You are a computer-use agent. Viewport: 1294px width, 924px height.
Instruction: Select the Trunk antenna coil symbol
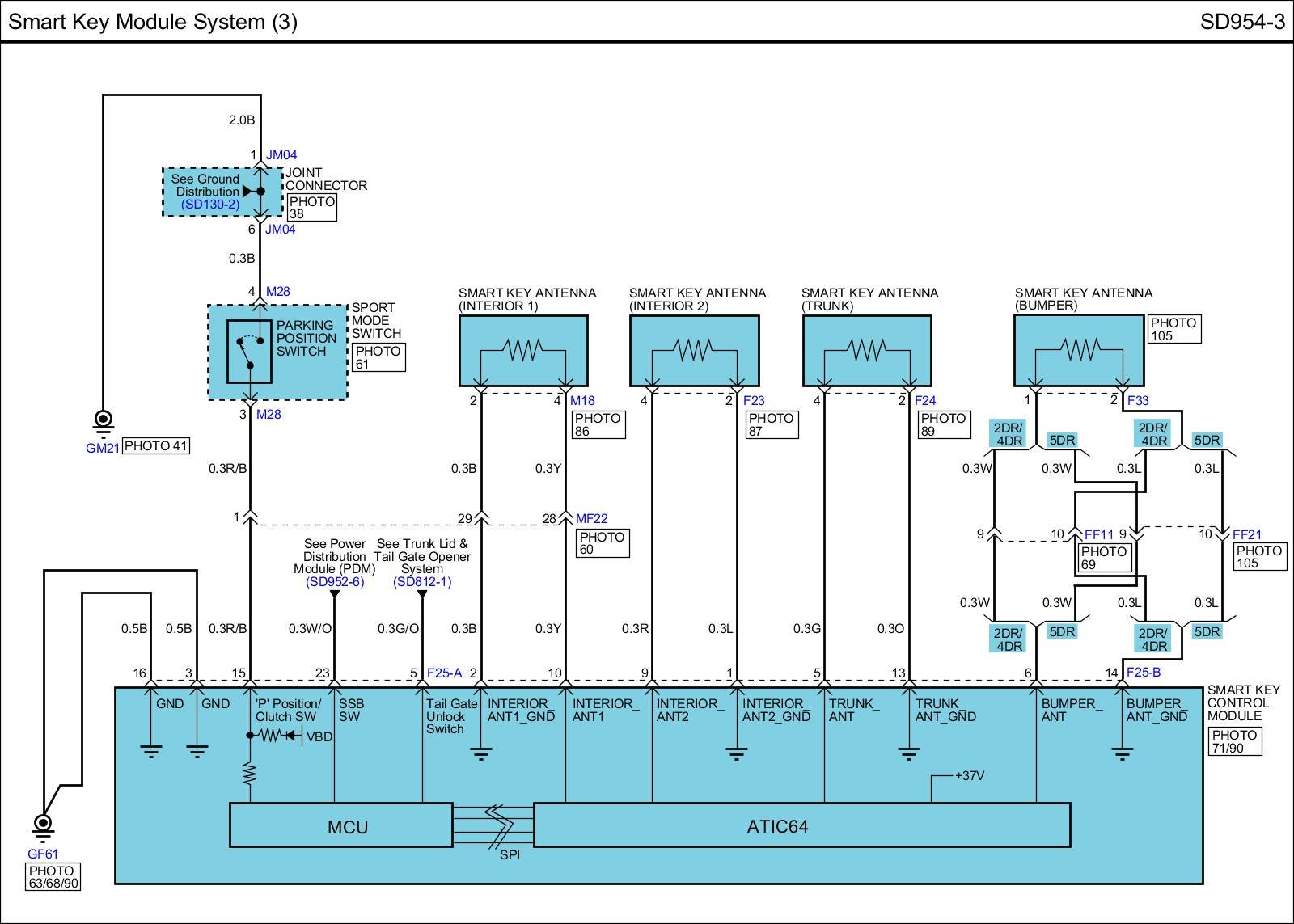(x=866, y=350)
